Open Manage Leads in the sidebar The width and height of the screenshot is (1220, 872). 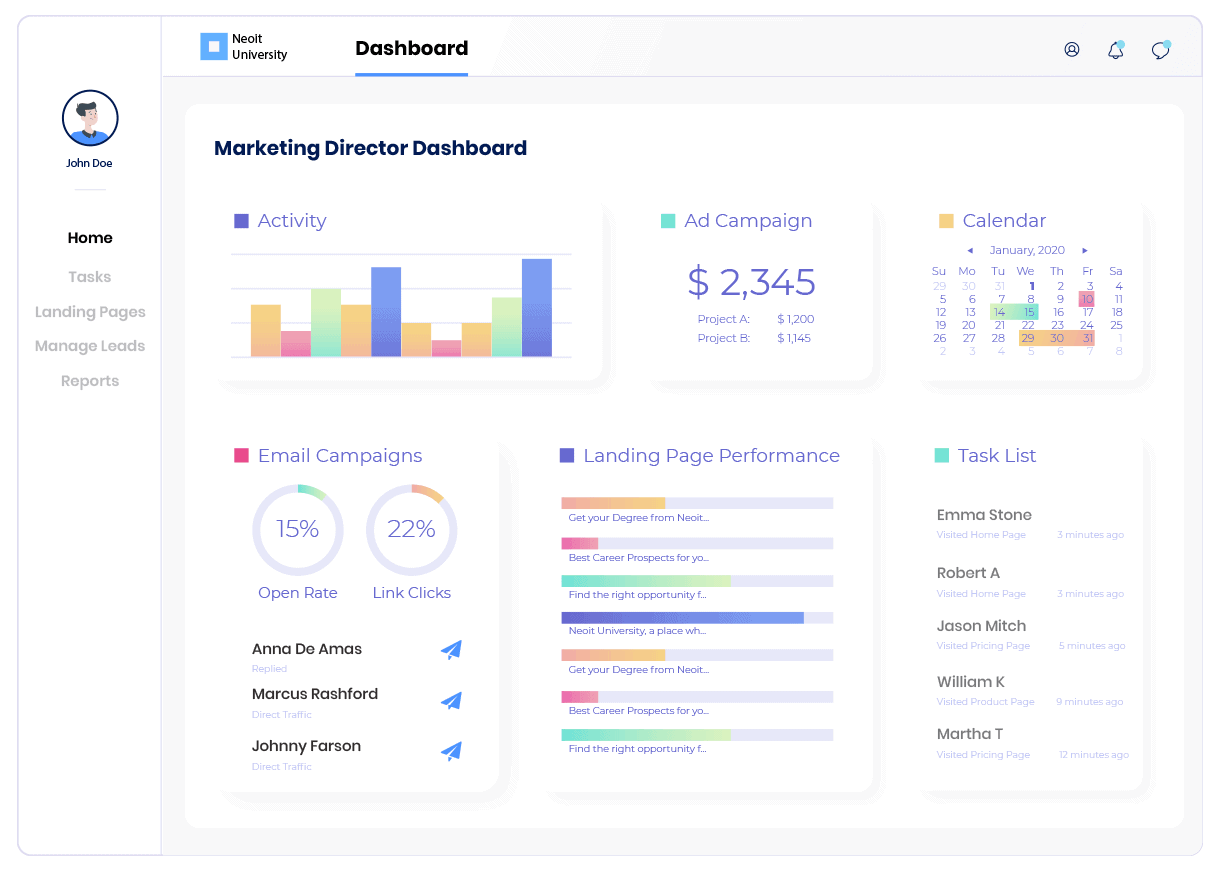[x=90, y=346]
